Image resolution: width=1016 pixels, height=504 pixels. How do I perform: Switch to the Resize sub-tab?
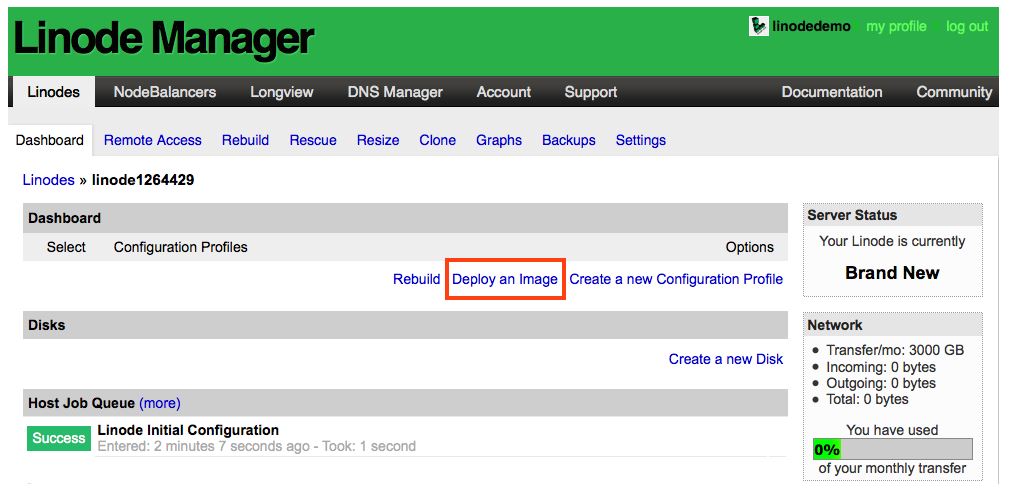378,140
